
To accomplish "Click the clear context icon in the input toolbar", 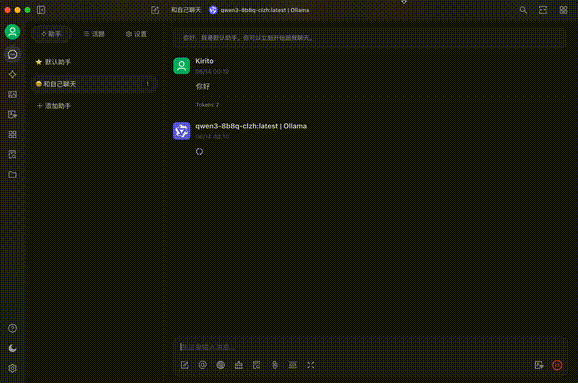I will coord(293,365).
